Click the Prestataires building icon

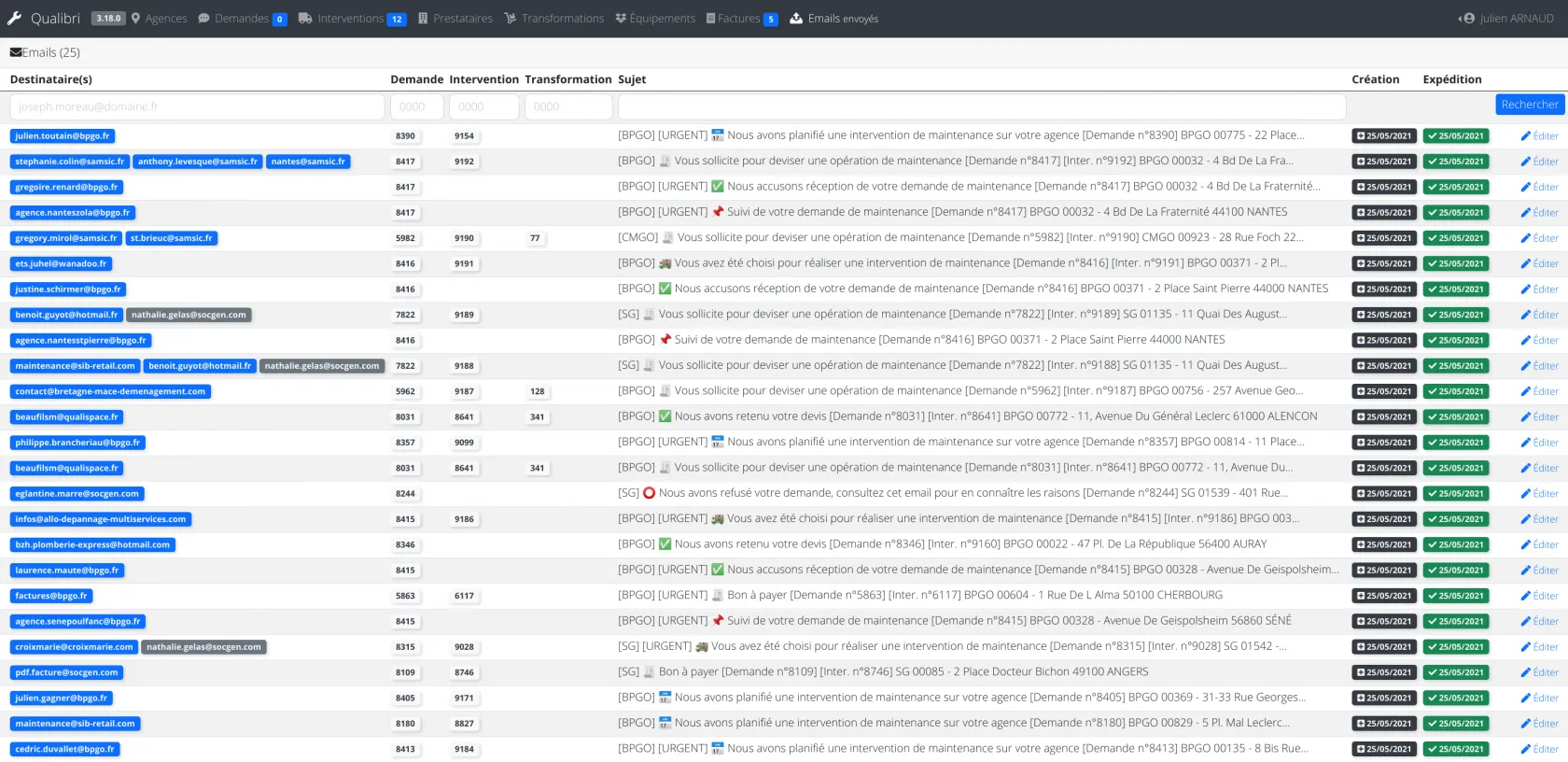423,19
